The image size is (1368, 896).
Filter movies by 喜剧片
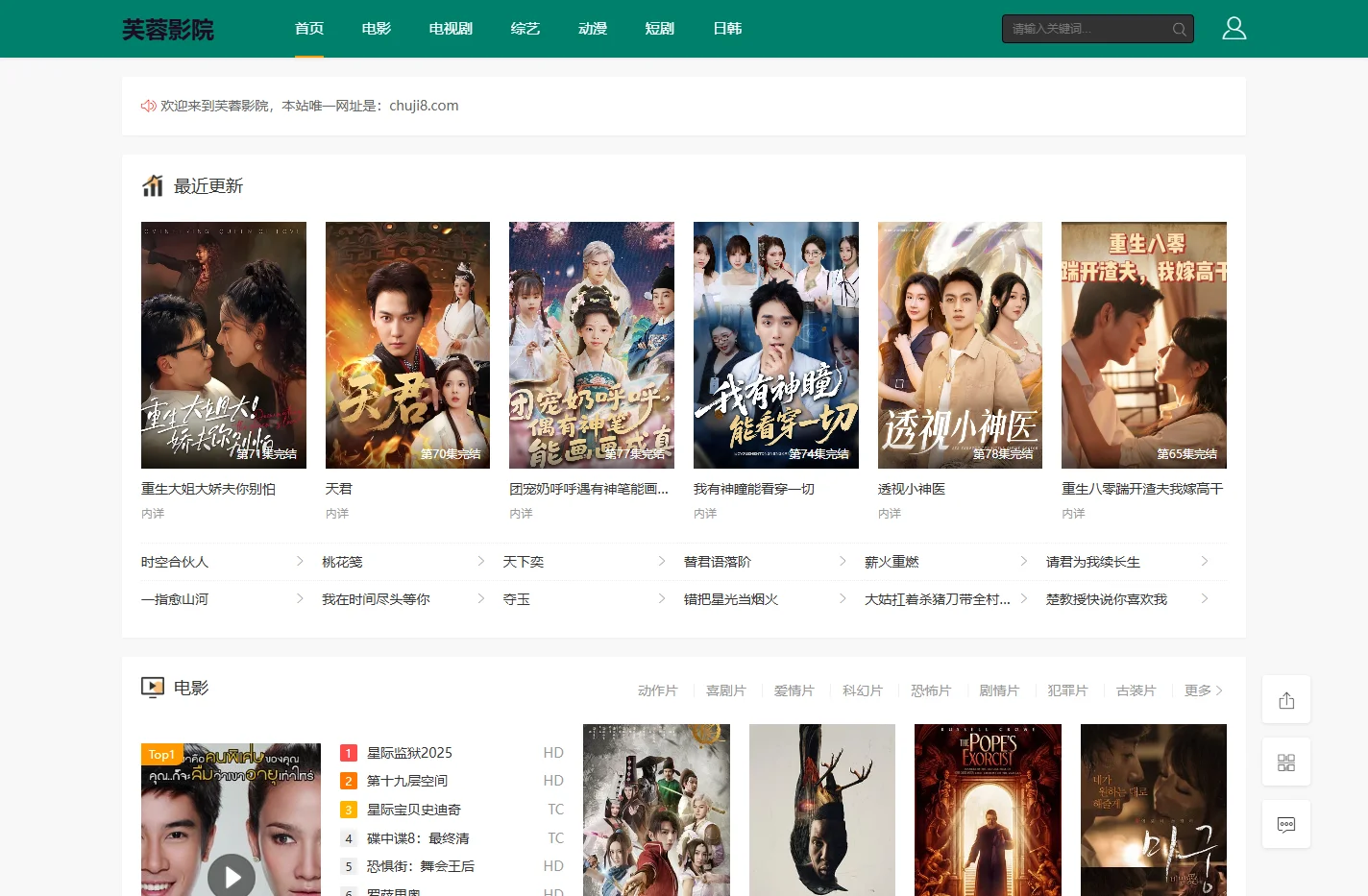[726, 690]
